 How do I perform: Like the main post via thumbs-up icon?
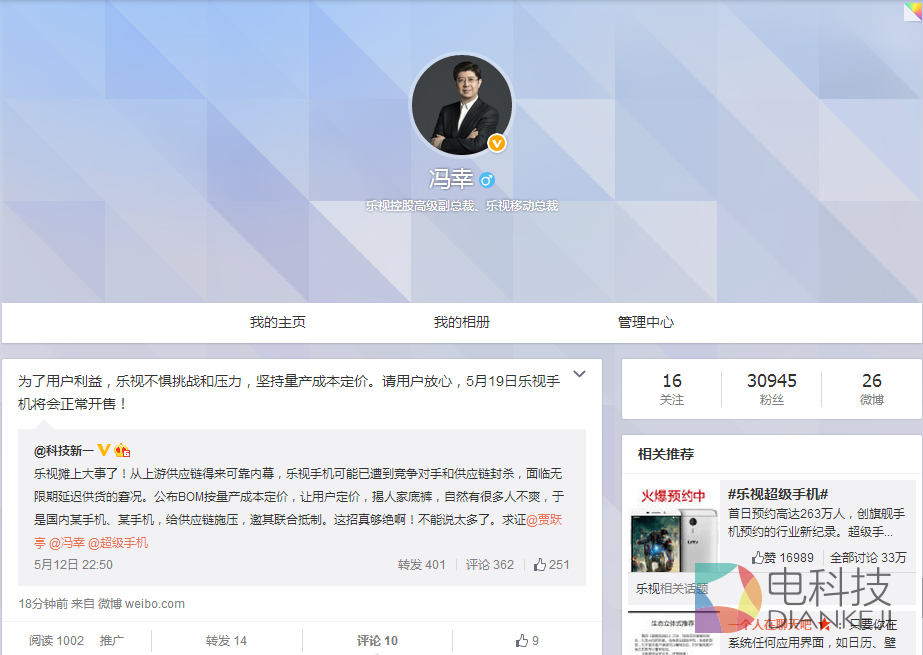523,640
